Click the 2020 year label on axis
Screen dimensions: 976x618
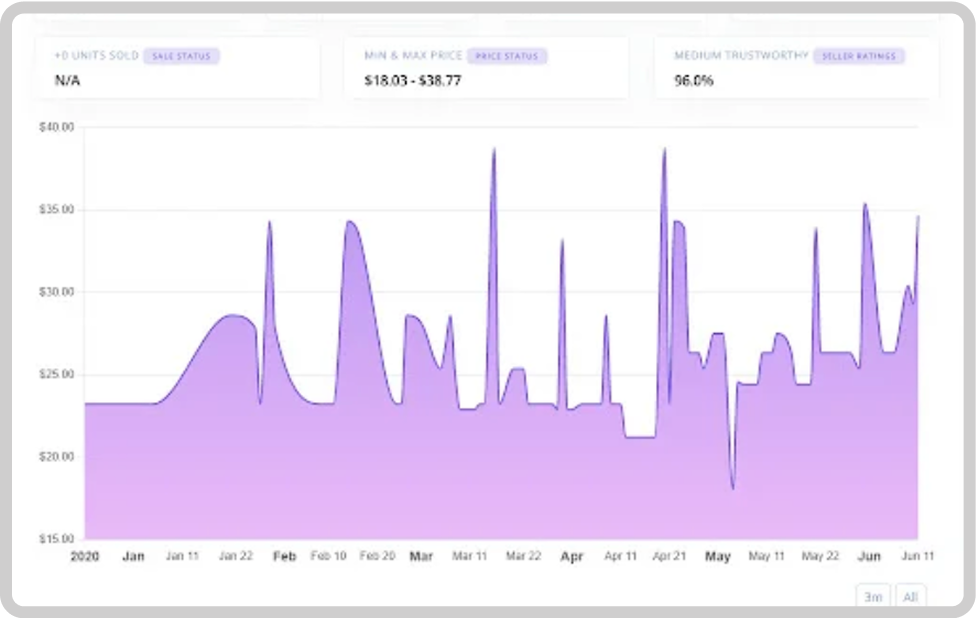[x=85, y=556]
